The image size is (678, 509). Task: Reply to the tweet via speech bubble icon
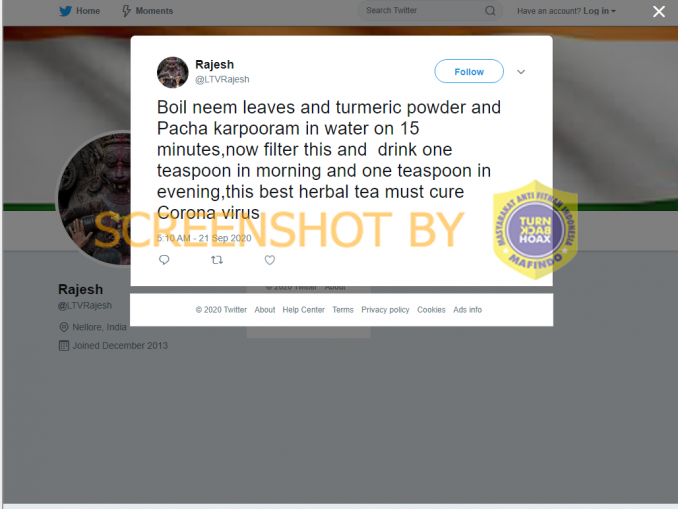point(164,259)
